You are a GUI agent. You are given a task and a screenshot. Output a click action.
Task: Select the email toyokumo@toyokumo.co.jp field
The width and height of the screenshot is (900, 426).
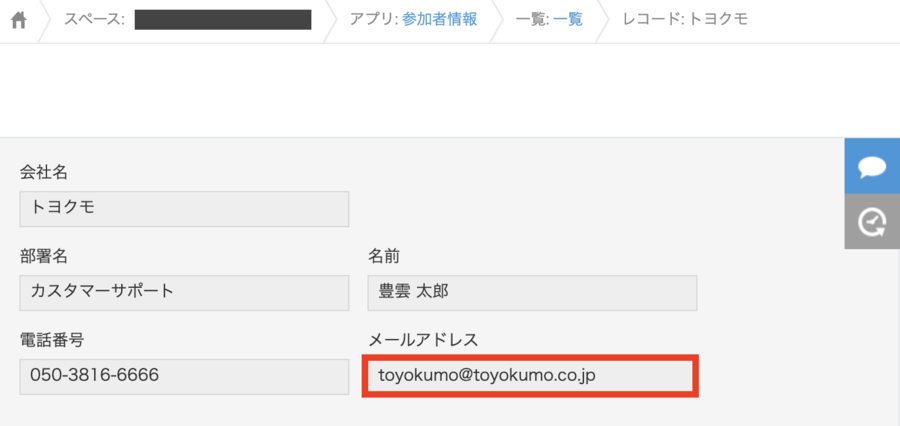(530, 376)
